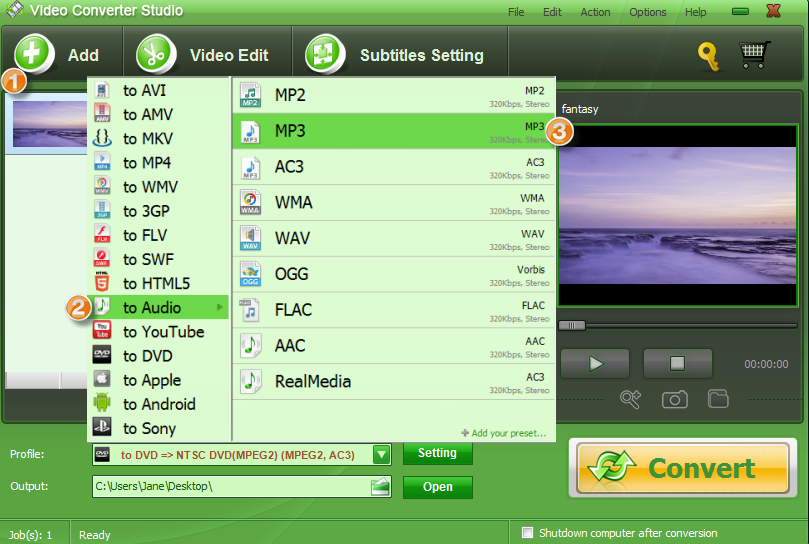This screenshot has height=544, width=809.
Task: Choose to YouTube format category
Action: point(163,332)
